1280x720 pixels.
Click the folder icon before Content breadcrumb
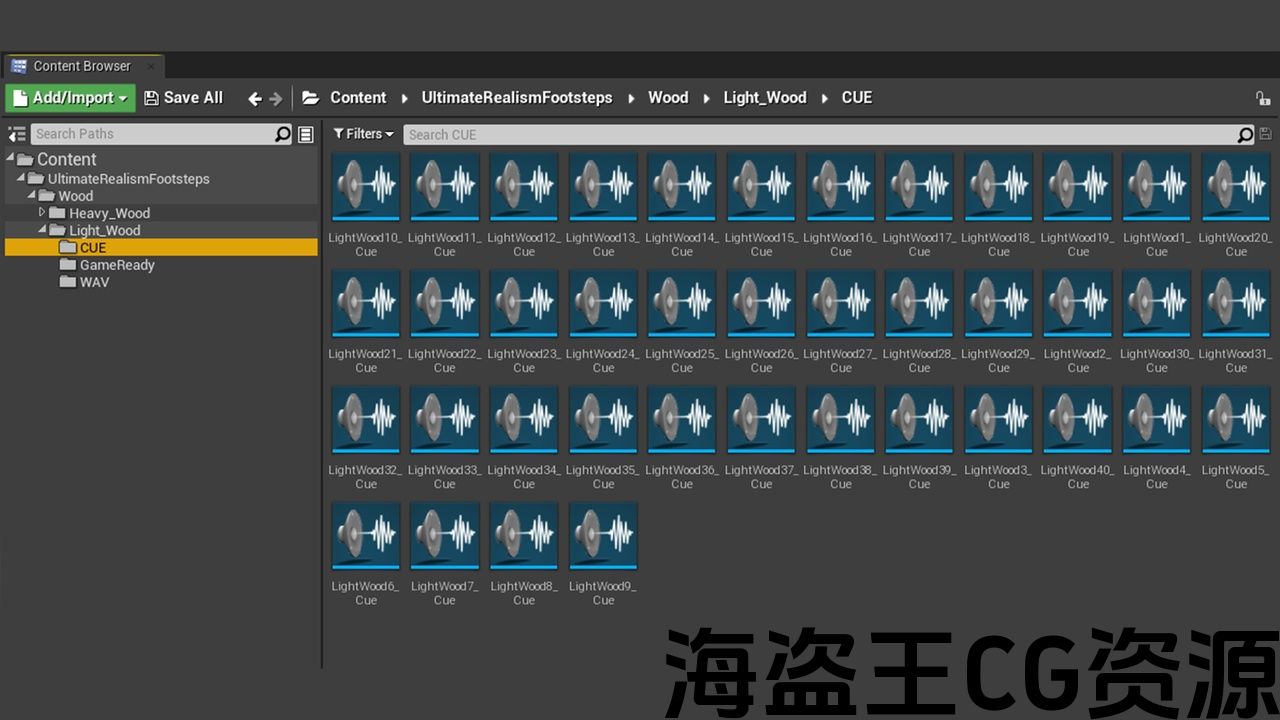[311, 98]
